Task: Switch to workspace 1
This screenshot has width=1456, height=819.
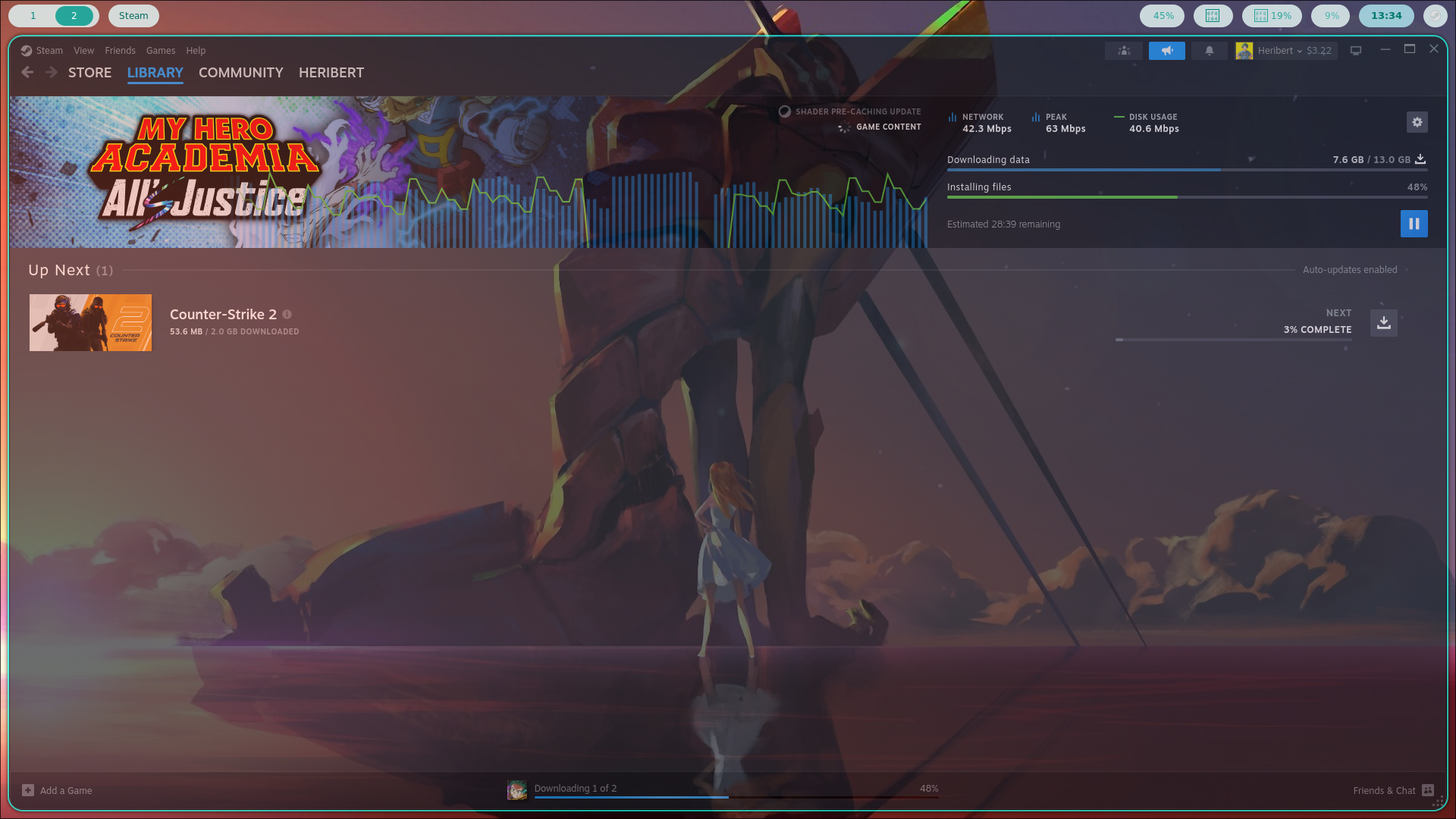Action: click(33, 16)
